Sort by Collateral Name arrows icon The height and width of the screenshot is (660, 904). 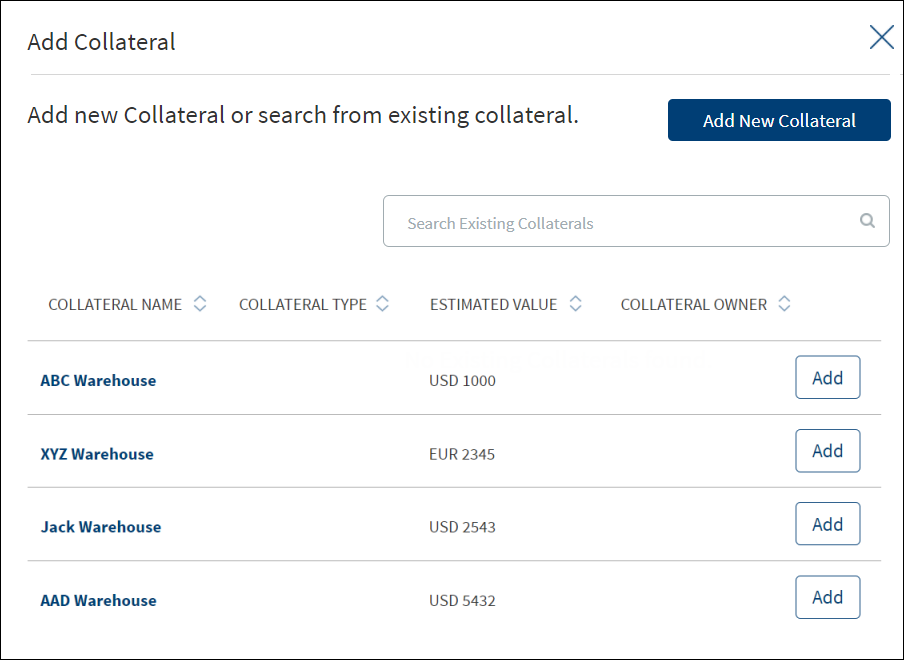click(200, 304)
